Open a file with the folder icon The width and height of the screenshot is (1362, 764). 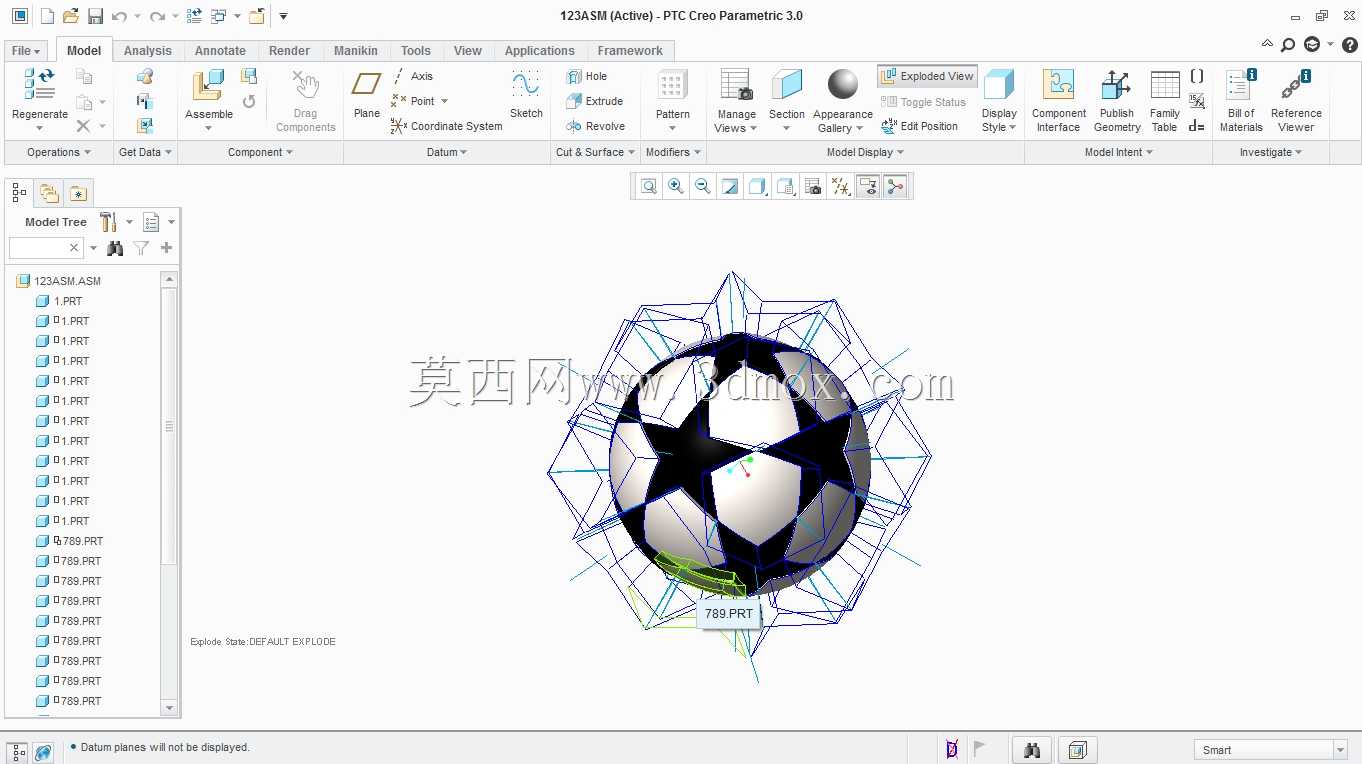coord(71,16)
